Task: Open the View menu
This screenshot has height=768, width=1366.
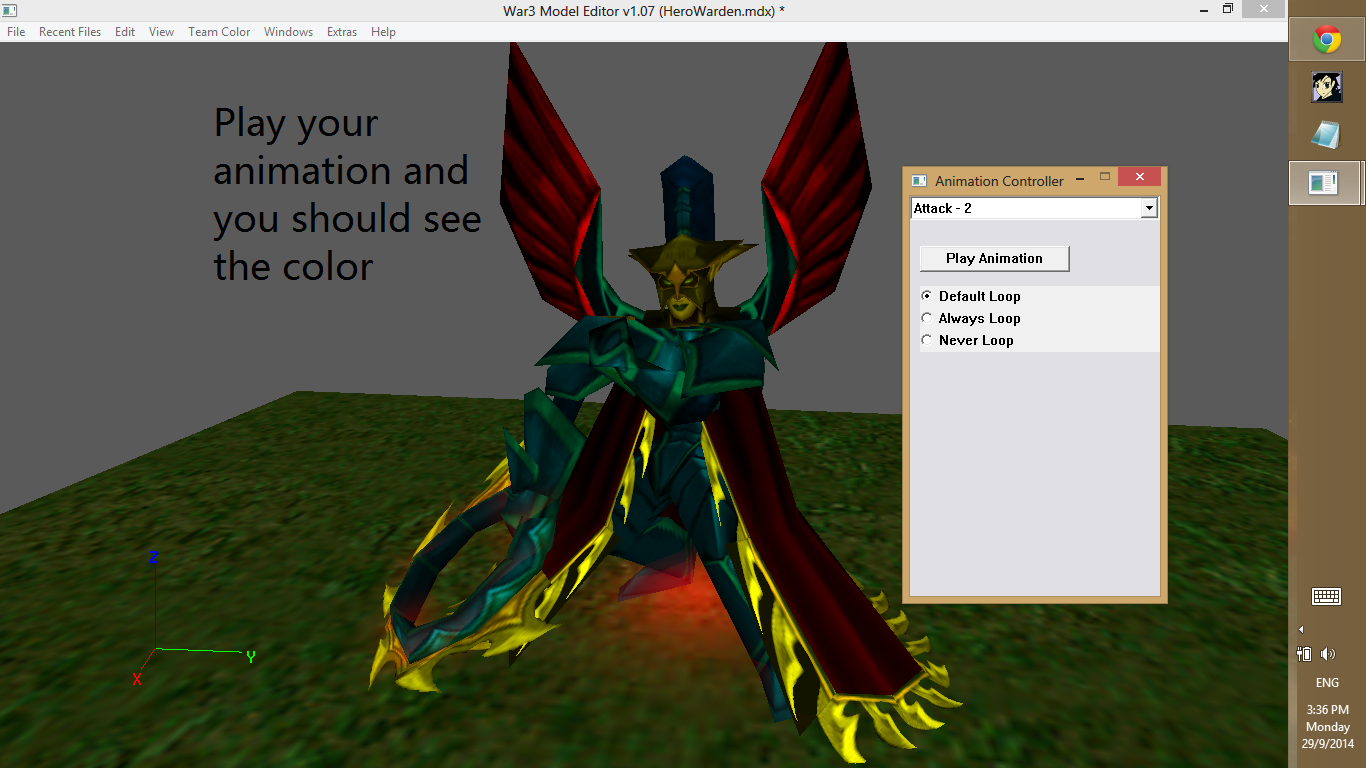Action: (161, 32)
